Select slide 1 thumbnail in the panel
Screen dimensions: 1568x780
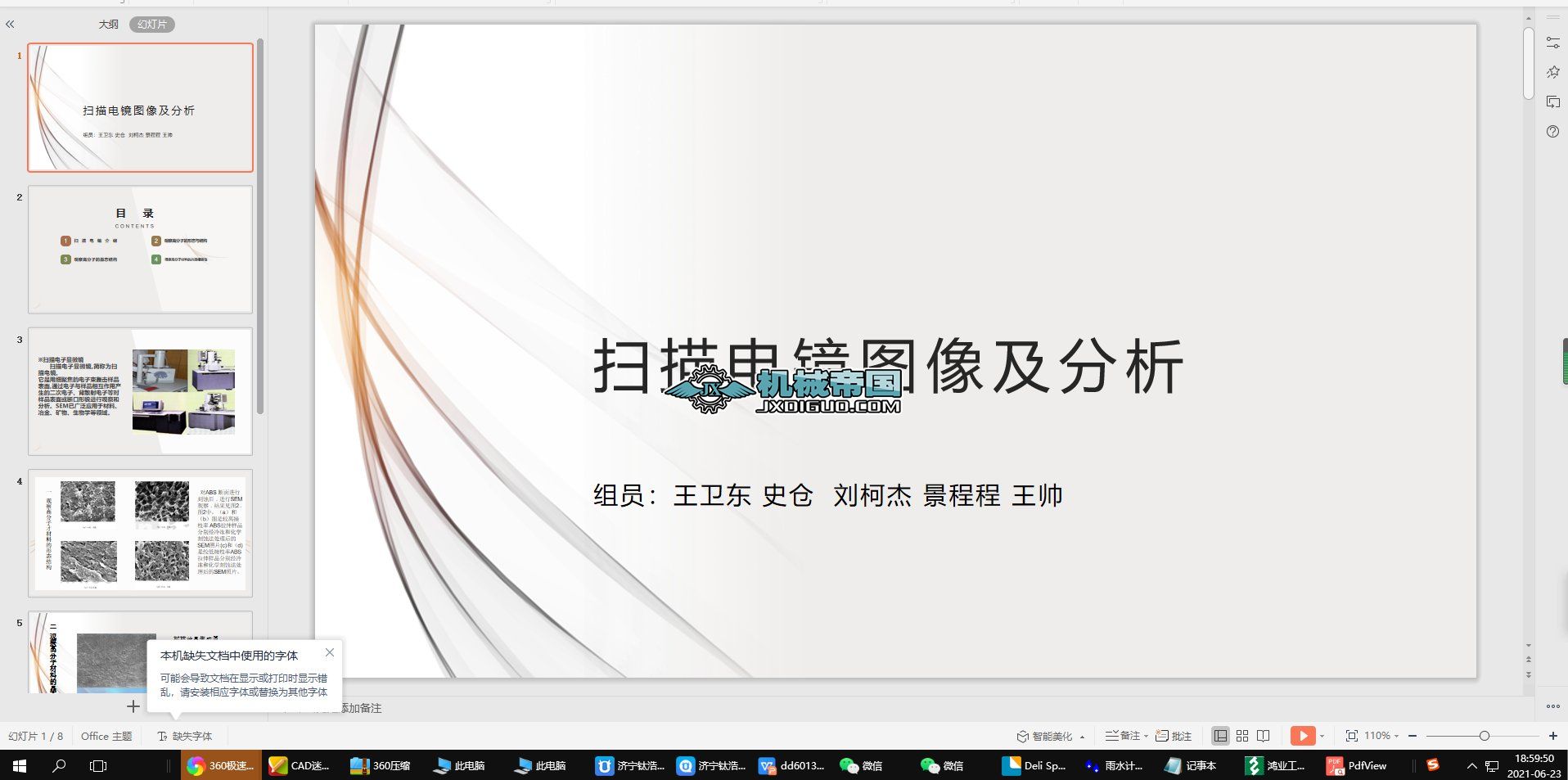pyautogui.click(x=141, y=107)
